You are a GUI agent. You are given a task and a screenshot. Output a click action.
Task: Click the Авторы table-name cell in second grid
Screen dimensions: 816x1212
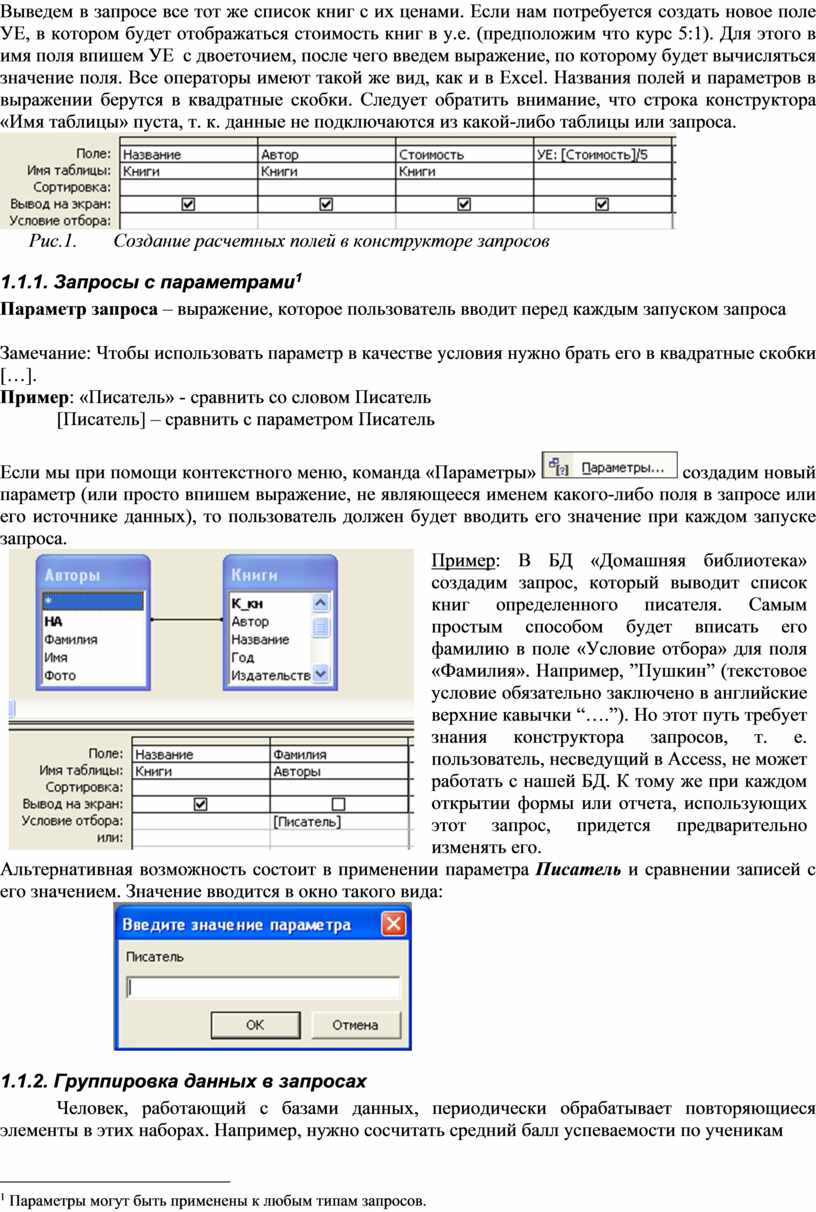(340, 772)
